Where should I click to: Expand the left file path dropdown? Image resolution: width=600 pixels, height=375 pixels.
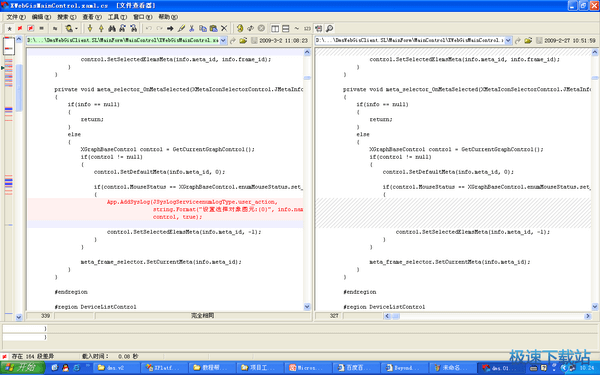pyautogui.click(x=223, y=40)
